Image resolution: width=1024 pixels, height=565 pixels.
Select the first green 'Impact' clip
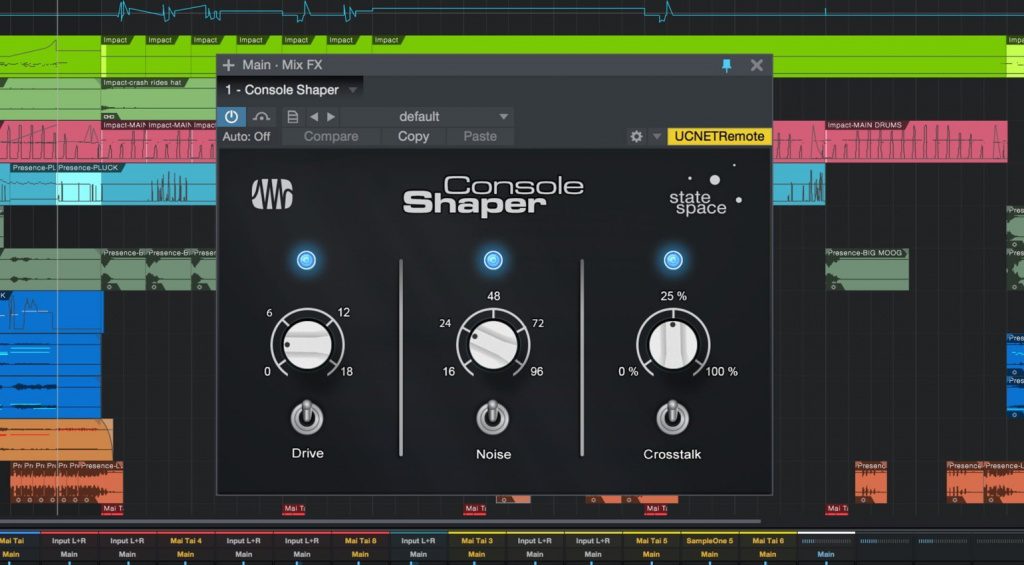[x=123, y=56]
